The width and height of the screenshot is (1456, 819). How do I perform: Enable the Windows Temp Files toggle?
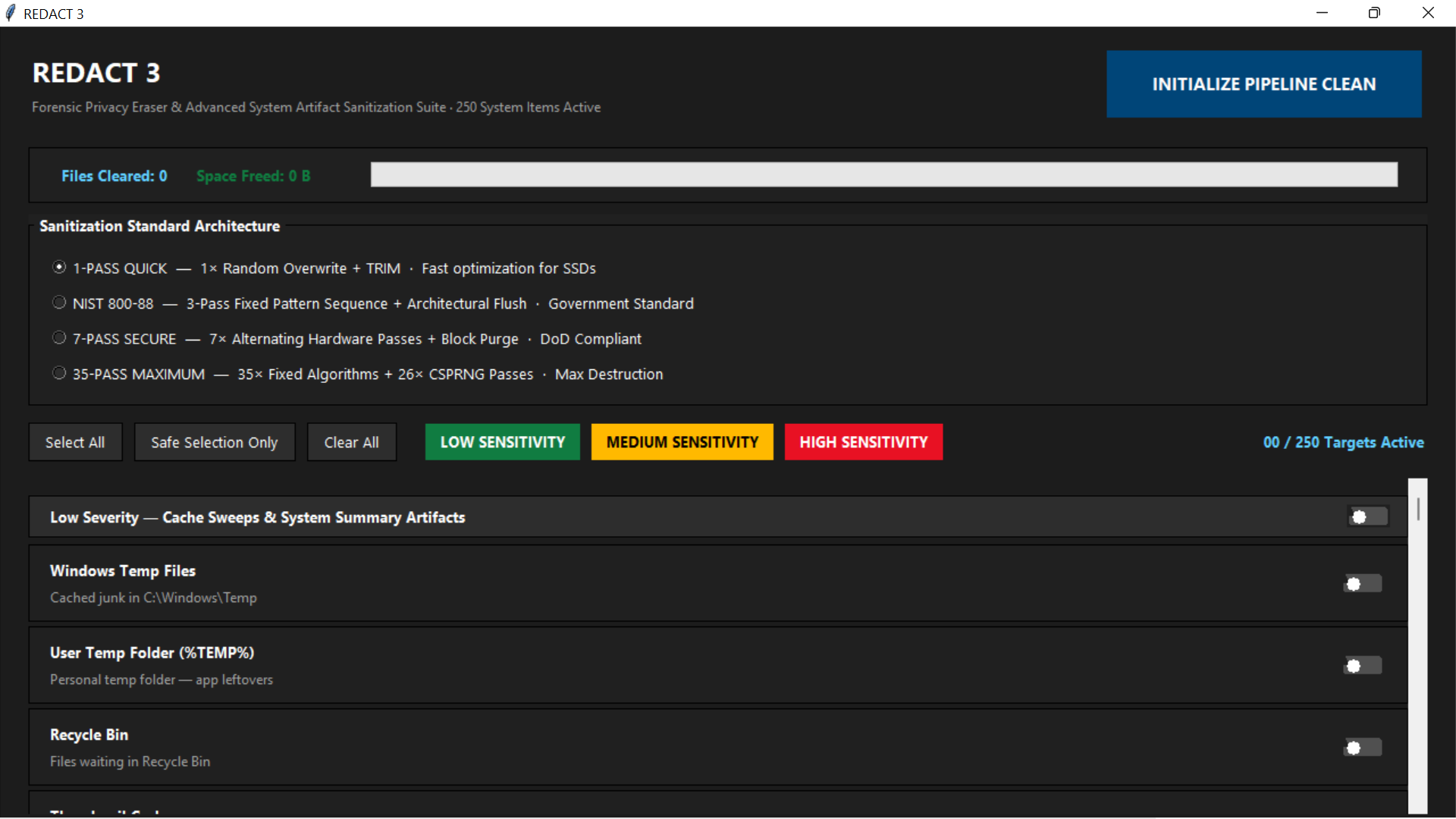tap(1363, 584)
